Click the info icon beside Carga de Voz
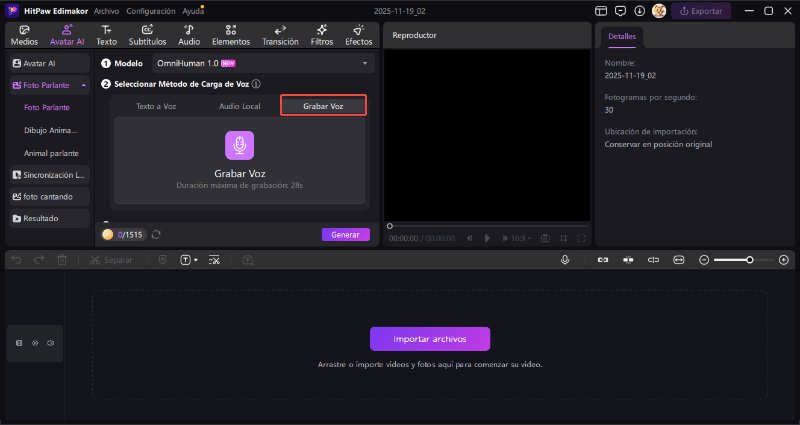 point(257,85)
